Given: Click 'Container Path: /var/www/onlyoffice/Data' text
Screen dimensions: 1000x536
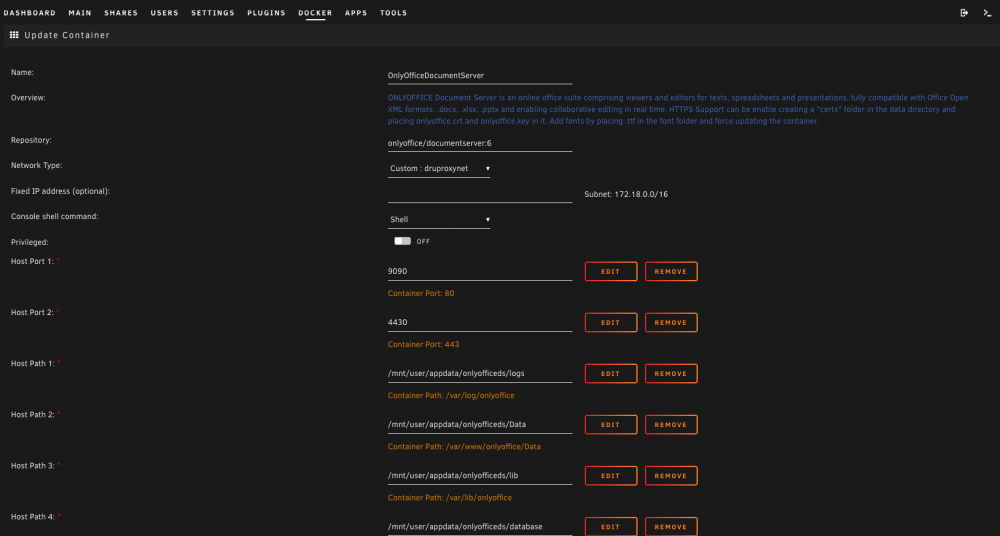Looking at the screenshot, I should click(x=464, y=447).
